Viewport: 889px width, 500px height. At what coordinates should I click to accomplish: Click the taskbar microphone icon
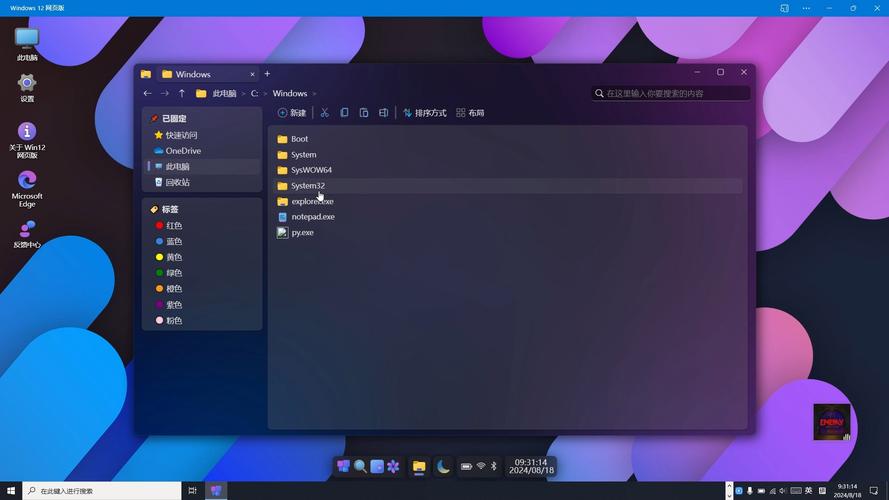tap(750, 490)
